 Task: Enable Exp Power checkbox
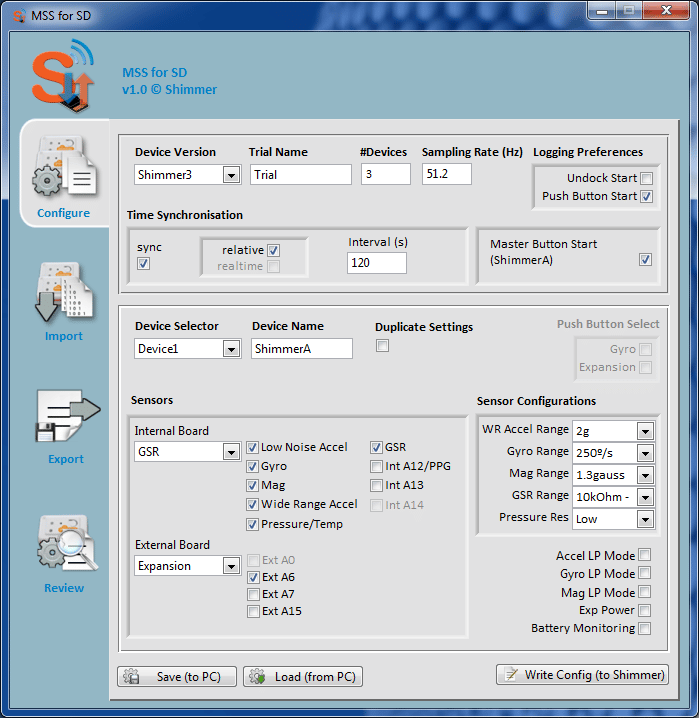coord(645,610)
